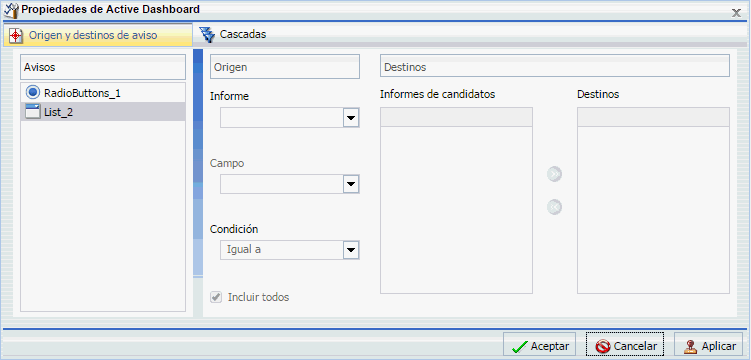Open the Condición dropdown showing Igual a
751x360 pixels.
tap(290, 250)
